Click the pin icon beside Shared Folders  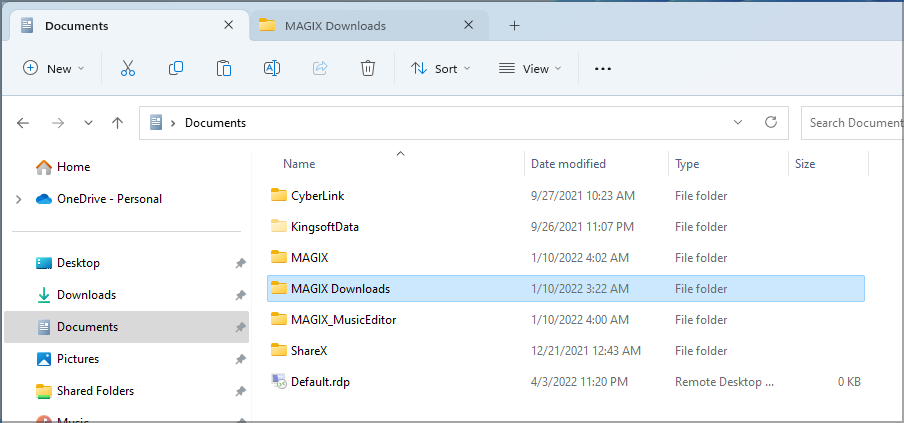click(x=240, y=391)
